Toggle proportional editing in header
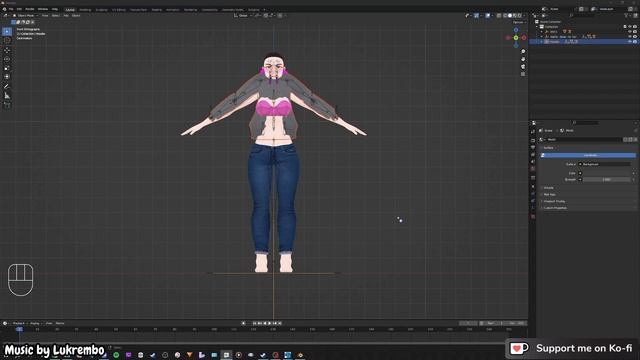 point(280,16)
